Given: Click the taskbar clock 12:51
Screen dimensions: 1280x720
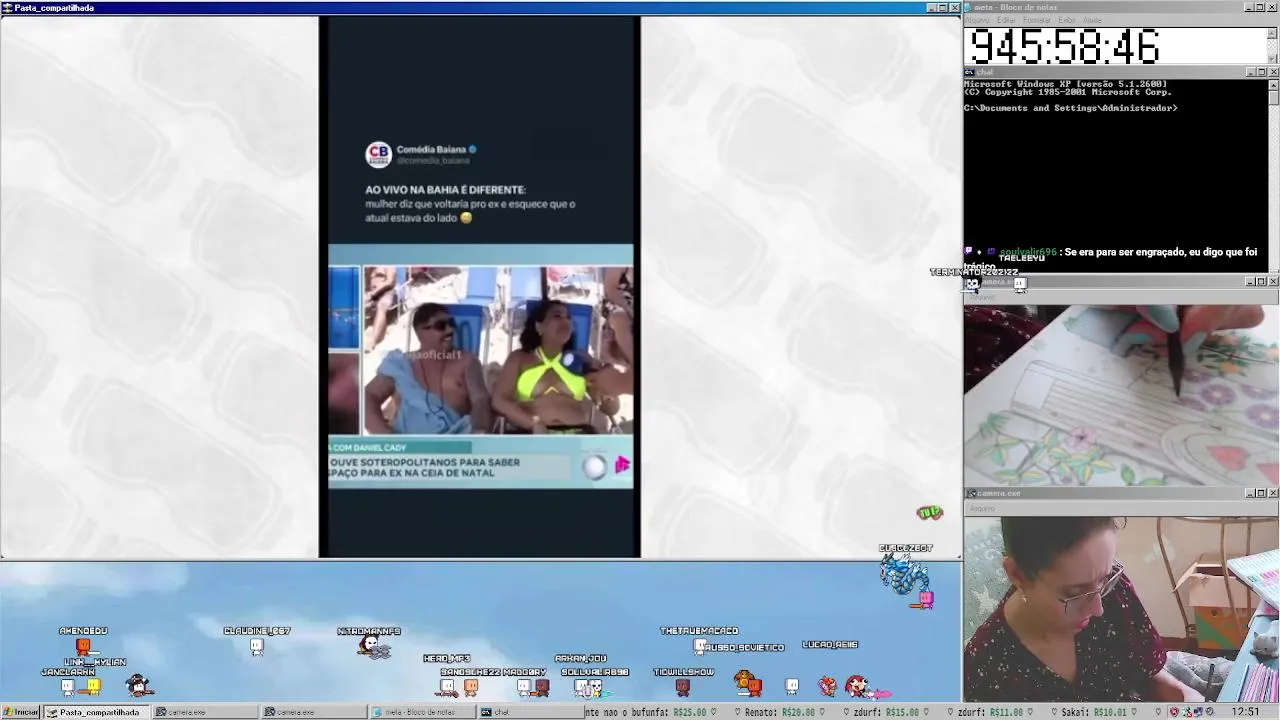Looking at the screenshot, I should 1246,712.
